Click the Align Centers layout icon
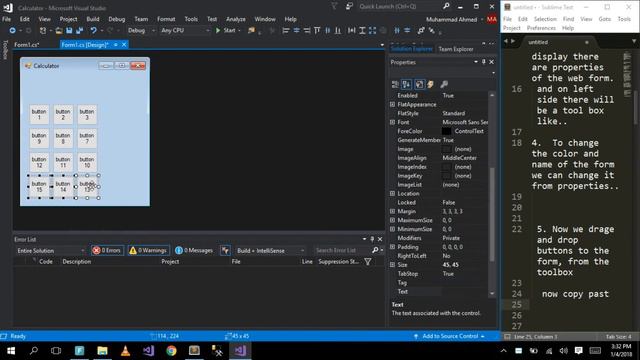This screenshot has width=640, height=360. pyautogui.click(x=296, y=31)
